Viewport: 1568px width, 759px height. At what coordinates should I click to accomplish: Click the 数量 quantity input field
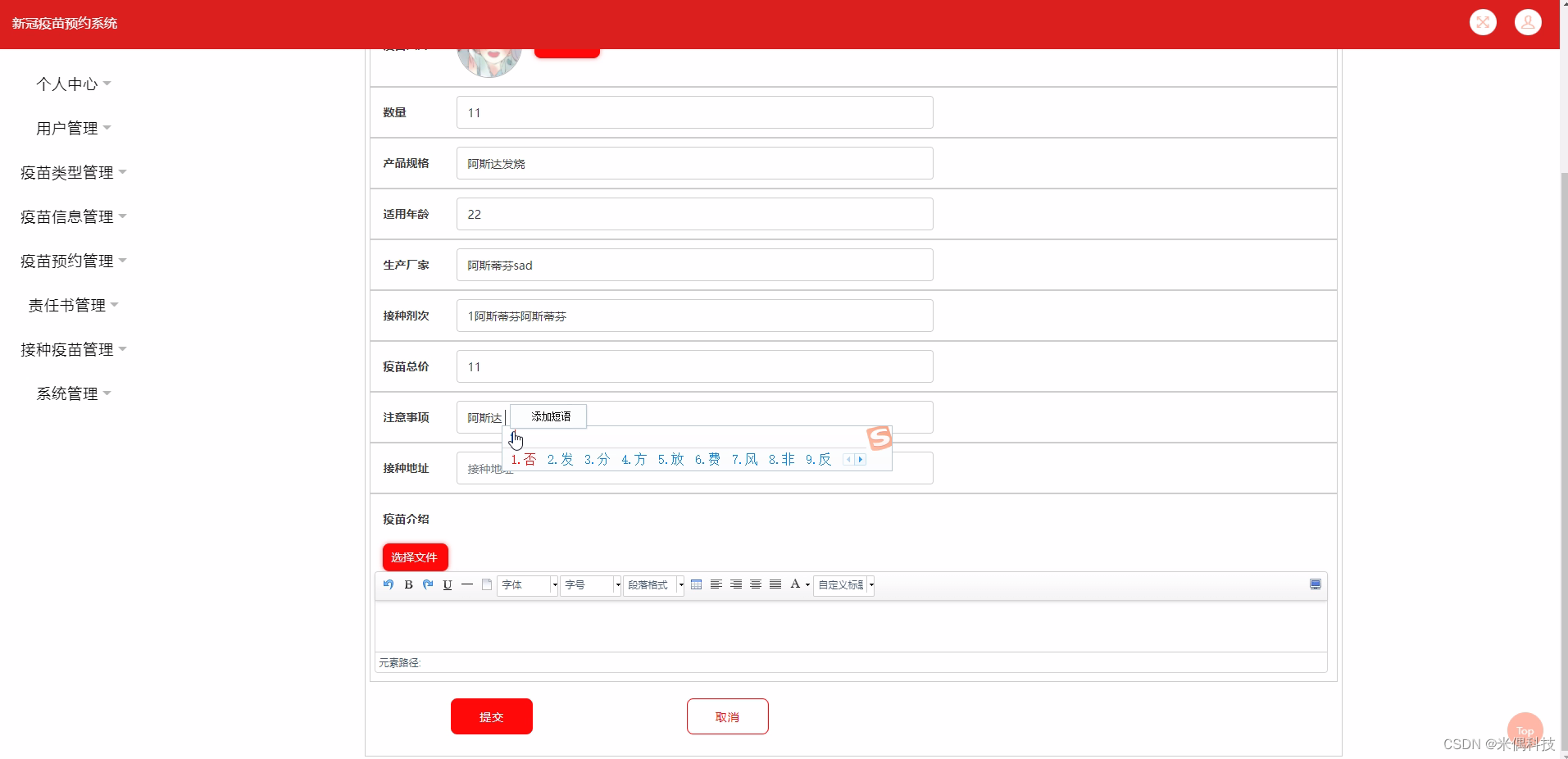(x=695, y=112)
